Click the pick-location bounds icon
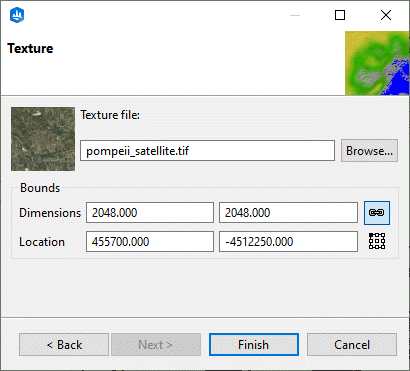The width and height of the screenshot is (410, 371). pos(377,241)
